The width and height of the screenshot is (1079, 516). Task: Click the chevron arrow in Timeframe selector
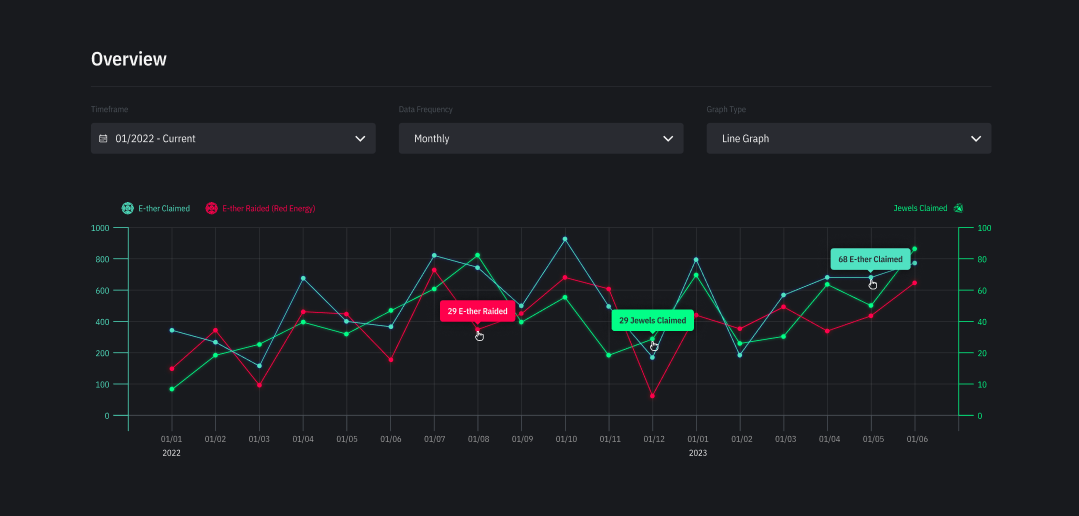click(360, 139)
